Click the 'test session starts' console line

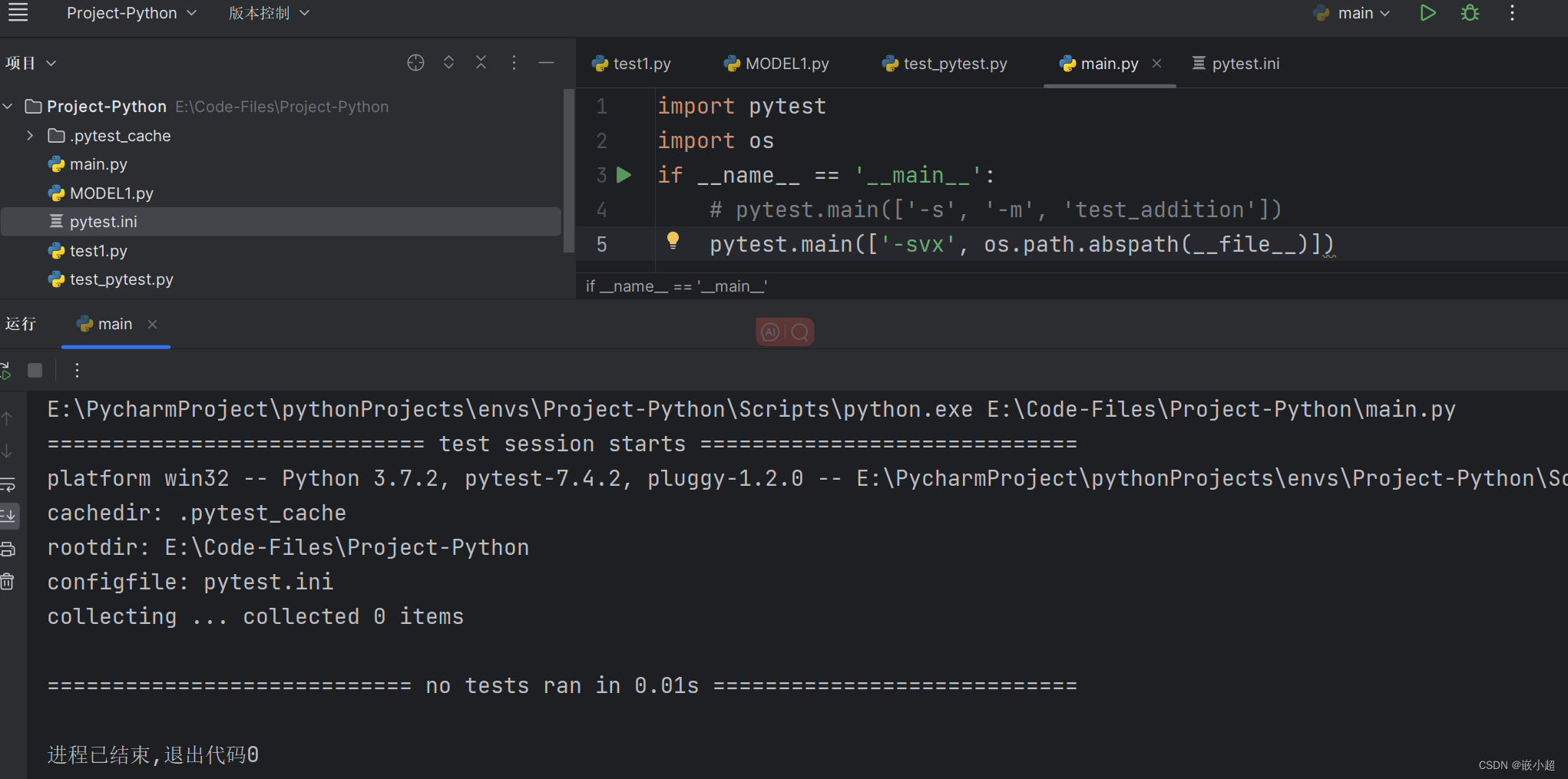pos(562,444)
